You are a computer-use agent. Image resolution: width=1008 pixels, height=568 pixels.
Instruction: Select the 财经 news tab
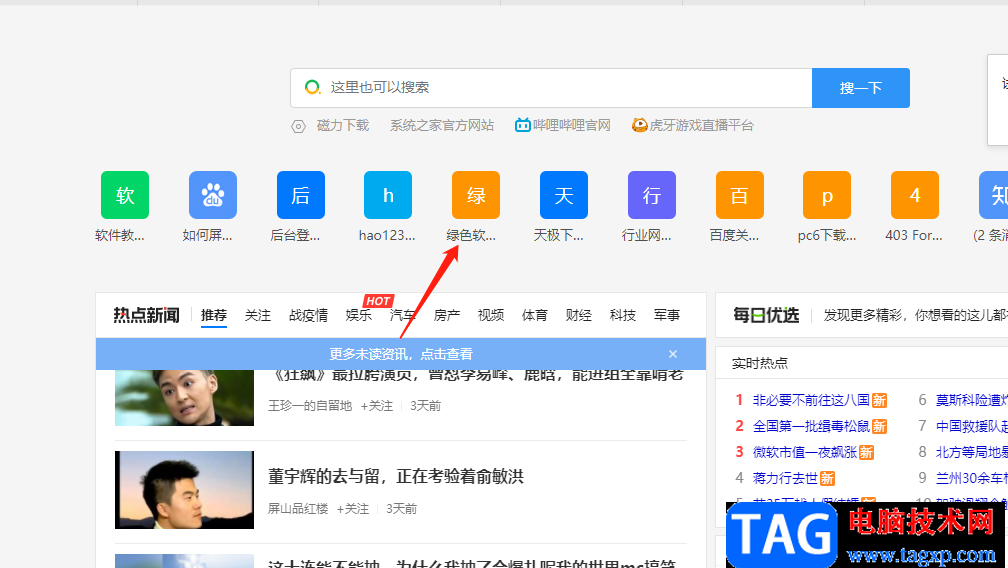click(x=579, y=315)
